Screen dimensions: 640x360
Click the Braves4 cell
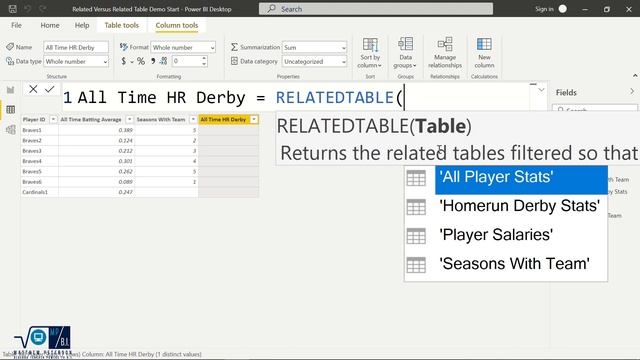coord(40,161)
